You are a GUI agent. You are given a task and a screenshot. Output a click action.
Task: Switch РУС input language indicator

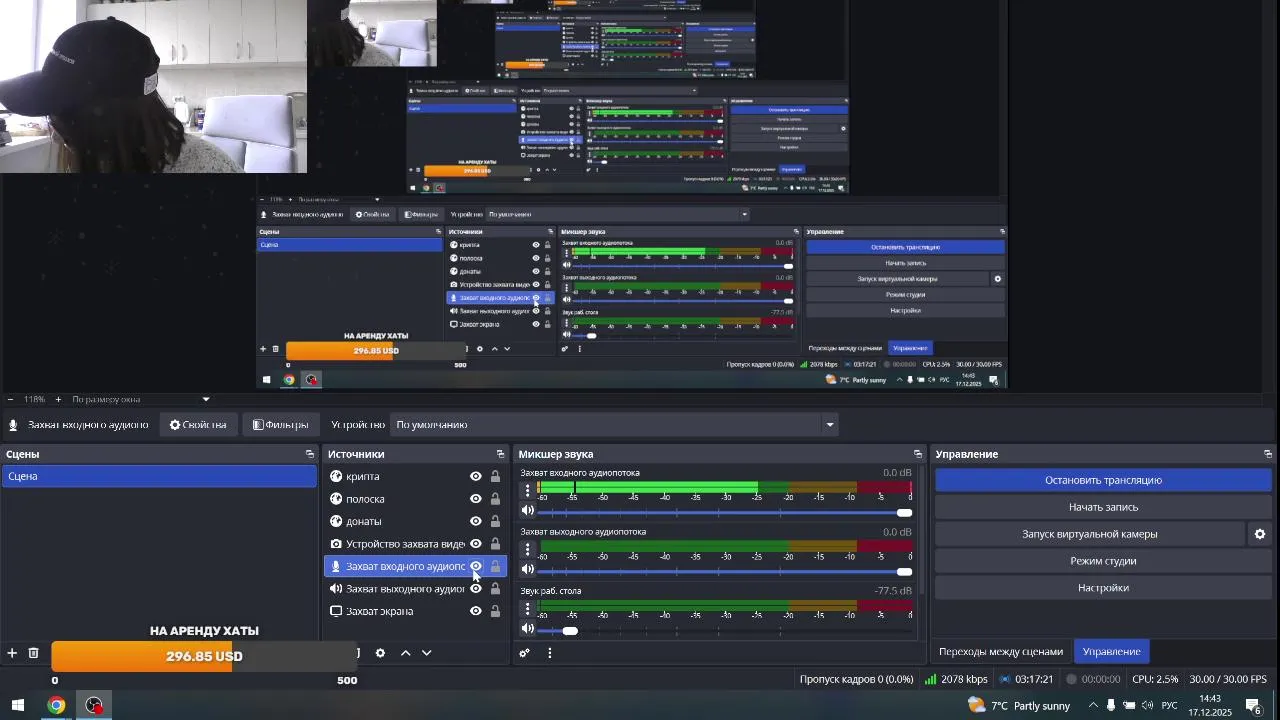click(x=1169, y=706)
